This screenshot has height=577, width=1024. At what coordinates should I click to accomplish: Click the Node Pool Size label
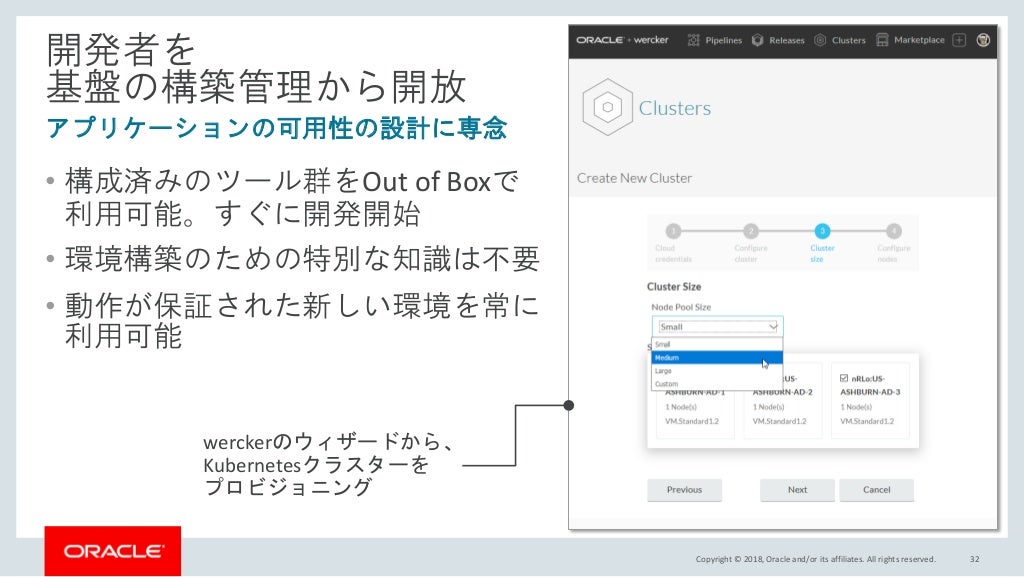click(681, 307)
